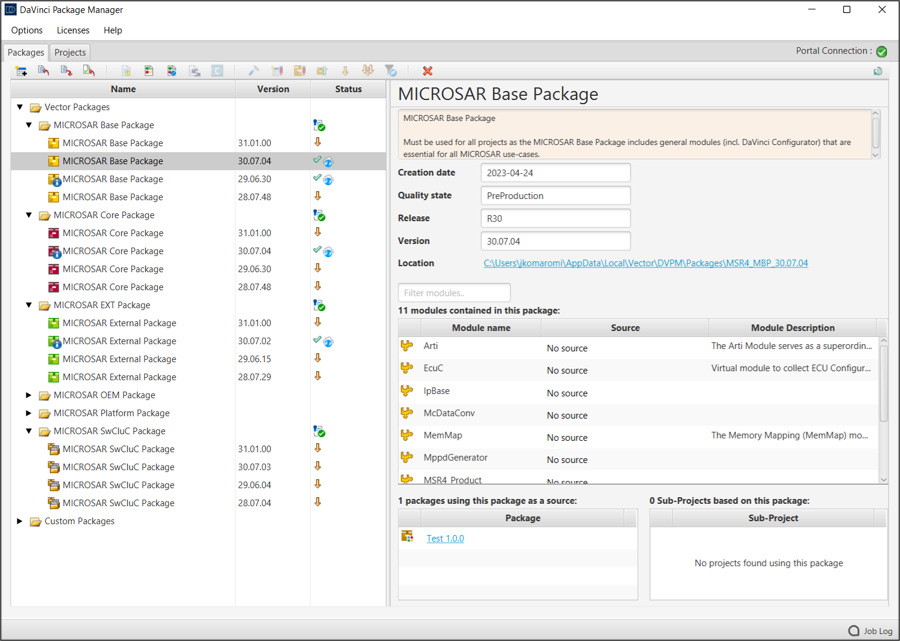Click the Version field showing 30.07.04
This screenshot has width=900, height=641.
pyautogui.click(x=556, y=241)
